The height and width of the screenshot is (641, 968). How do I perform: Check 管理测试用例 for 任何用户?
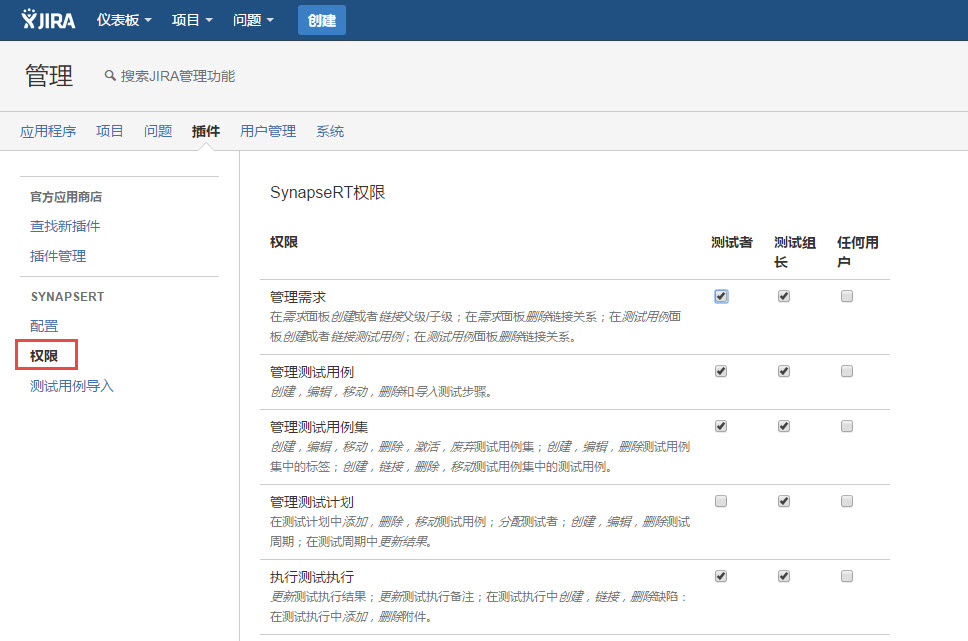click(846, 371)
